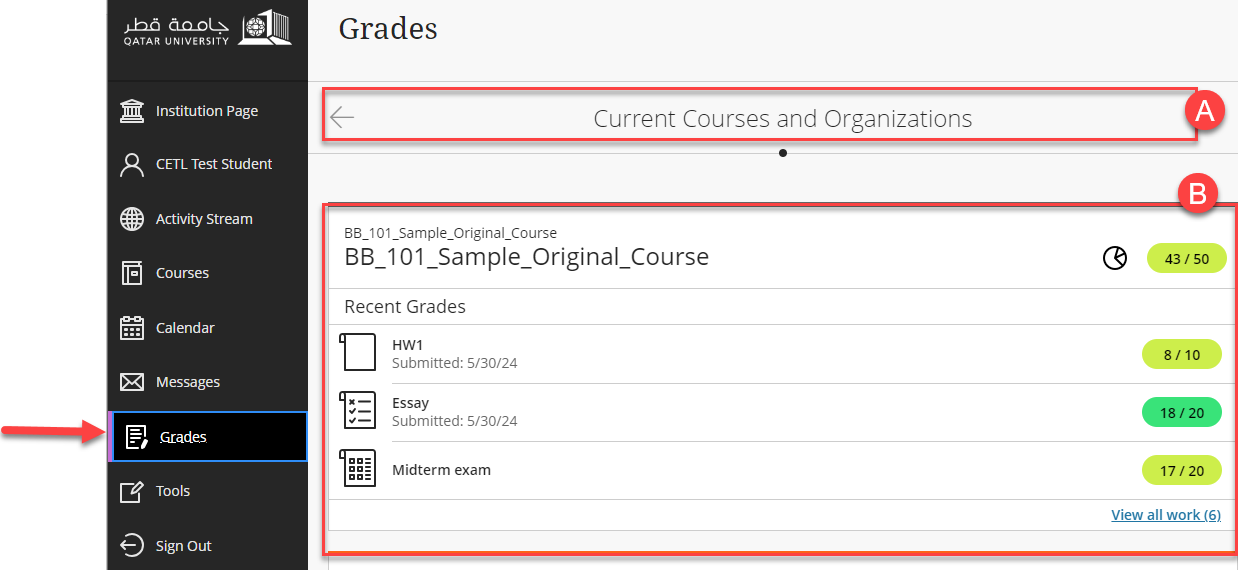Open the BB_101_Sample_Original_Course title link
The height and width of the screenshot is (570, 1238).
(526, 256)
